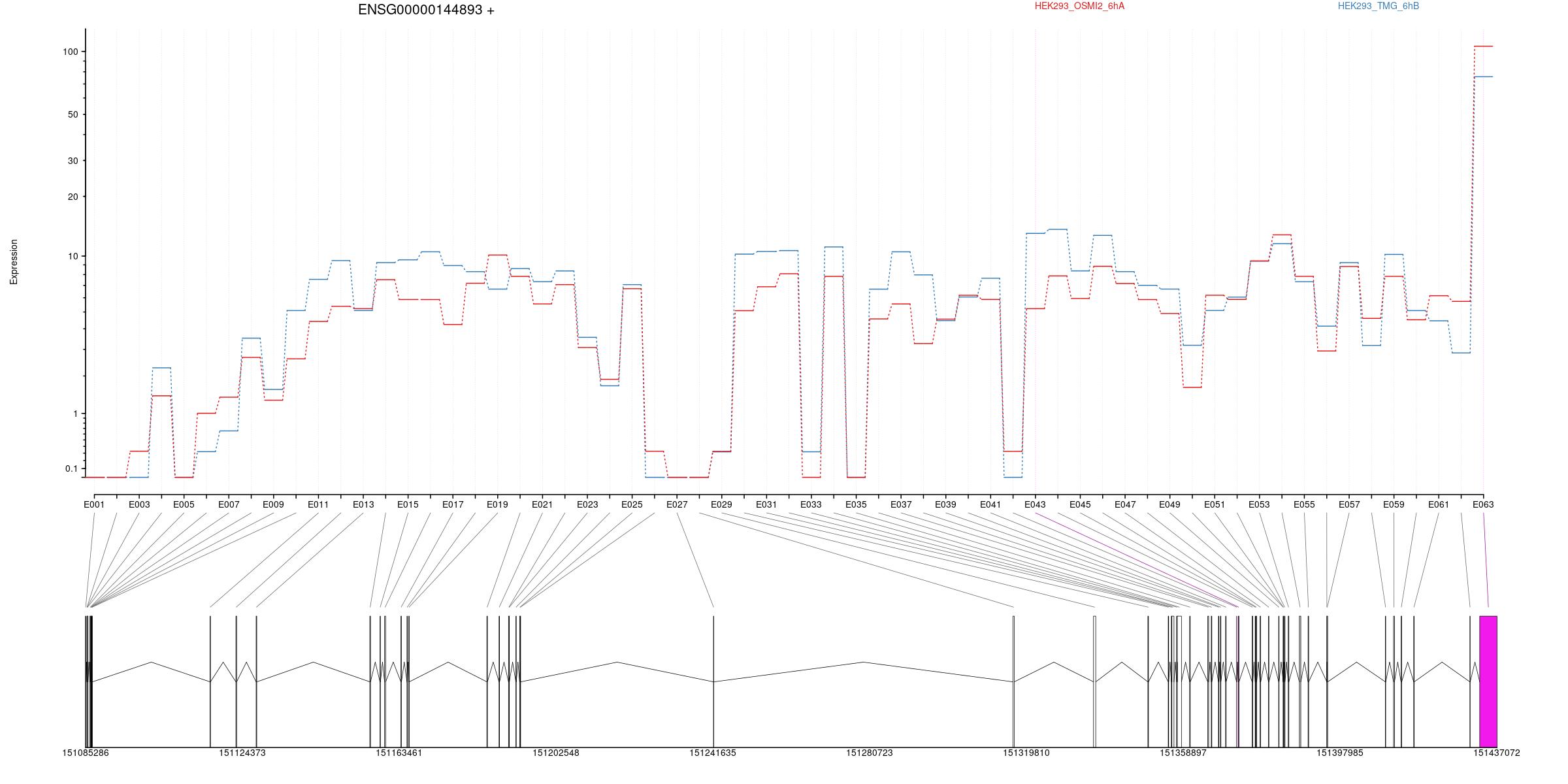This screenshot has height=784, width=1568.
Task: Click exon label E049
Action: pyautogui.click(x=1169, y=504)
